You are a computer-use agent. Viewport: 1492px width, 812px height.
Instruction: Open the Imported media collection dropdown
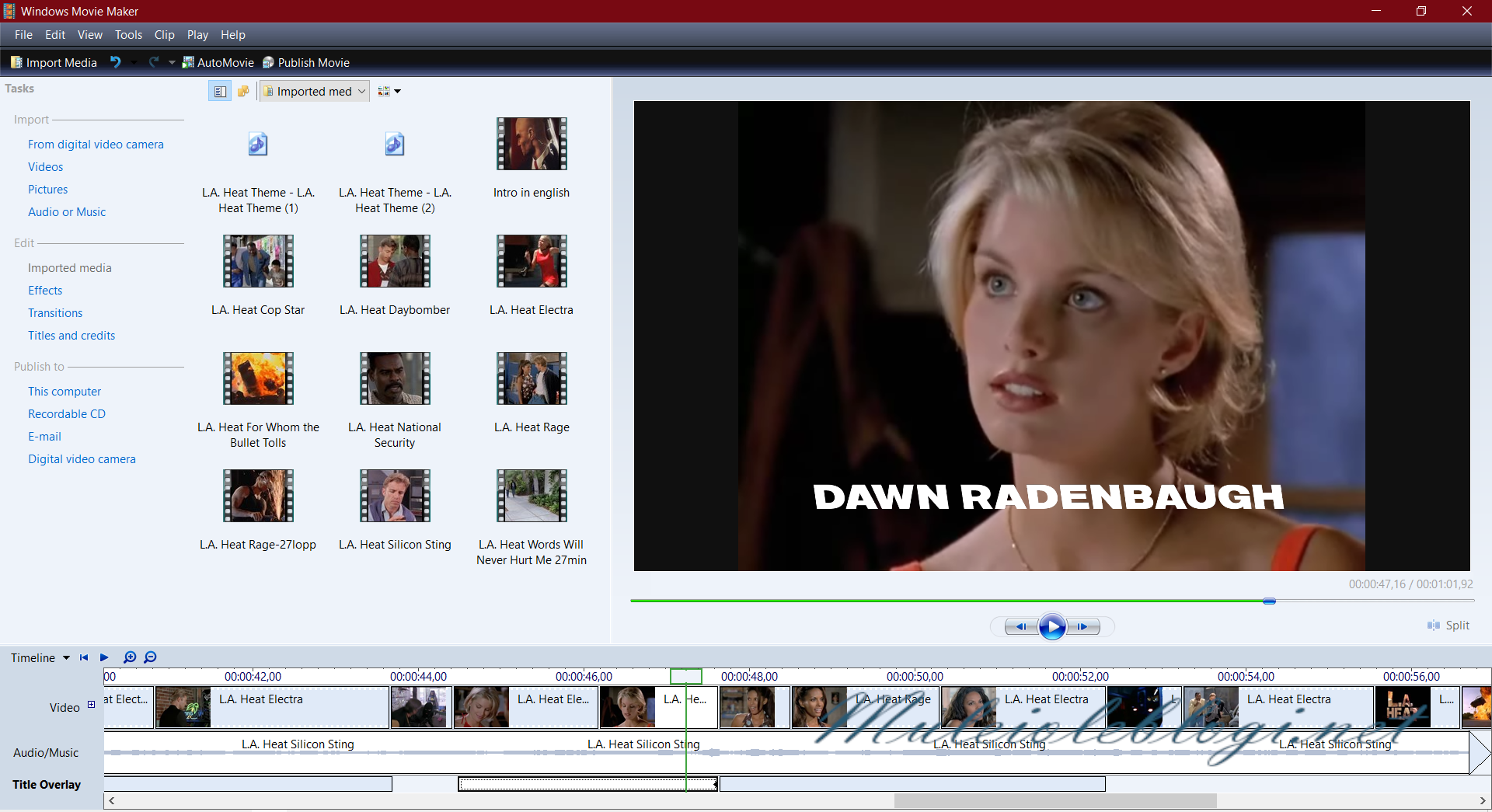(314, 92)
